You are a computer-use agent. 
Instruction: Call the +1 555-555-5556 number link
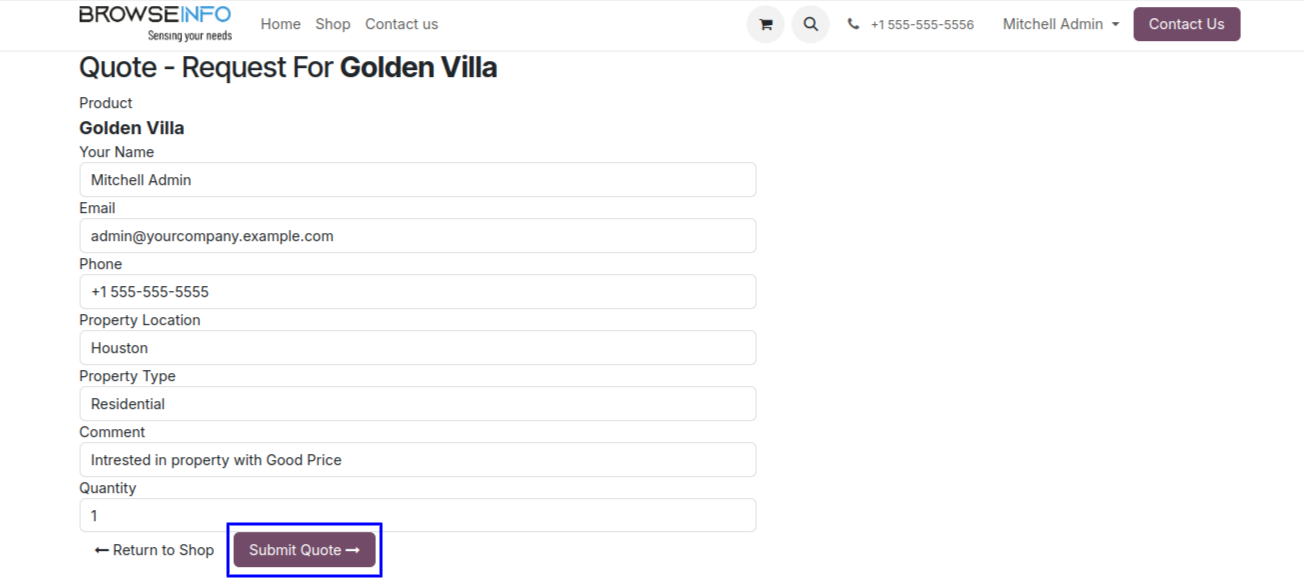[921, 24]
